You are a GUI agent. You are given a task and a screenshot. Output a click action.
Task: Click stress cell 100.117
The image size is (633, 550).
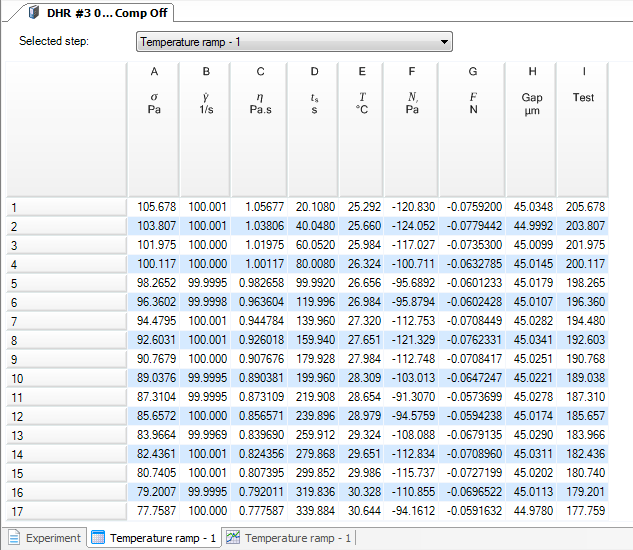point(153,264)
